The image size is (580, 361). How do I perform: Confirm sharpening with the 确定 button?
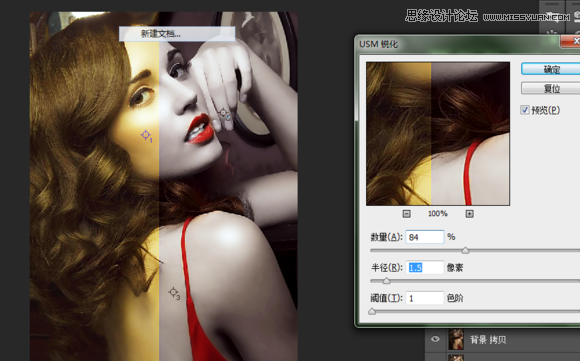click(x=551, y=69)
